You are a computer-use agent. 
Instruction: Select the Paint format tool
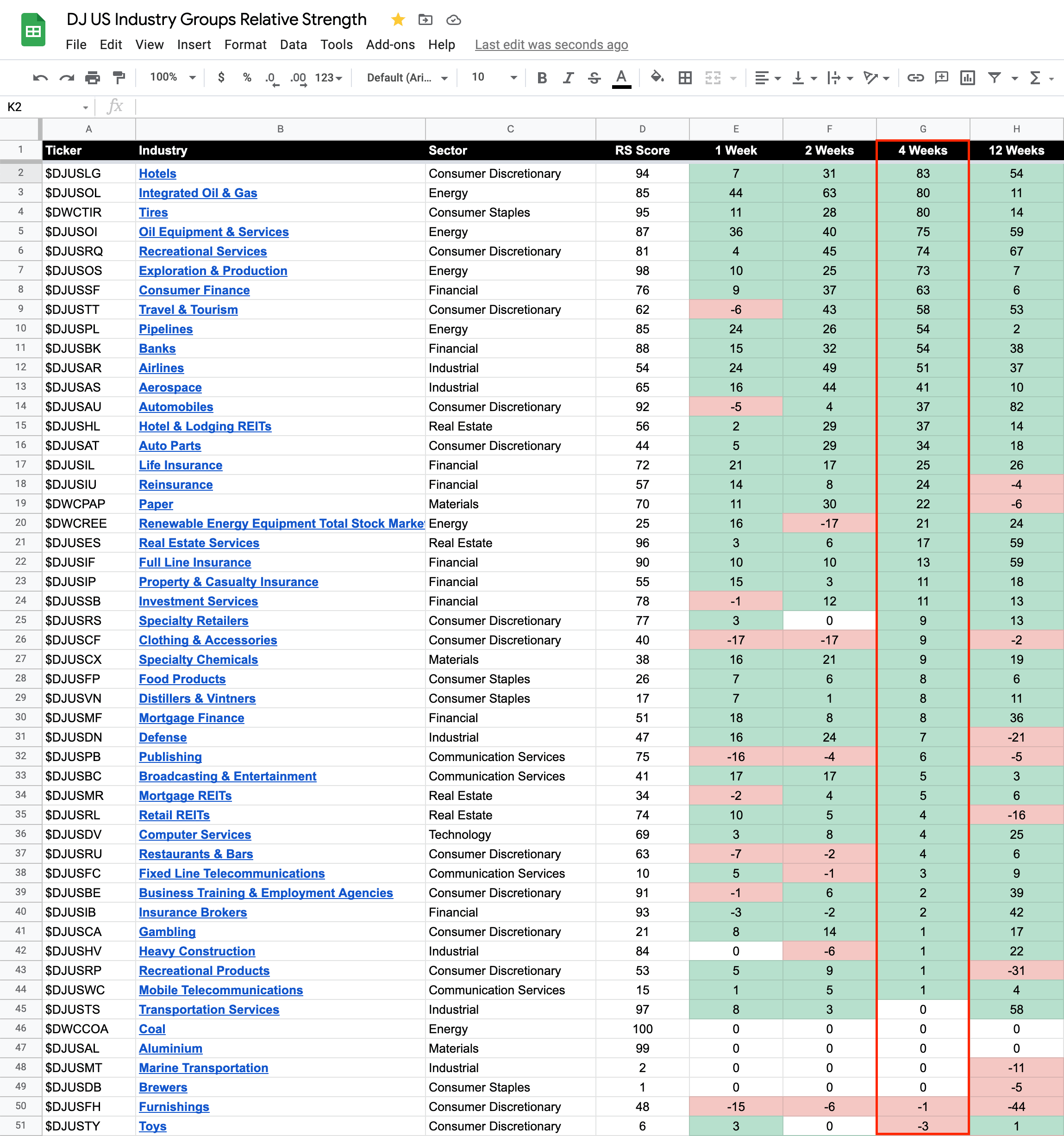(x=119, y=78)
